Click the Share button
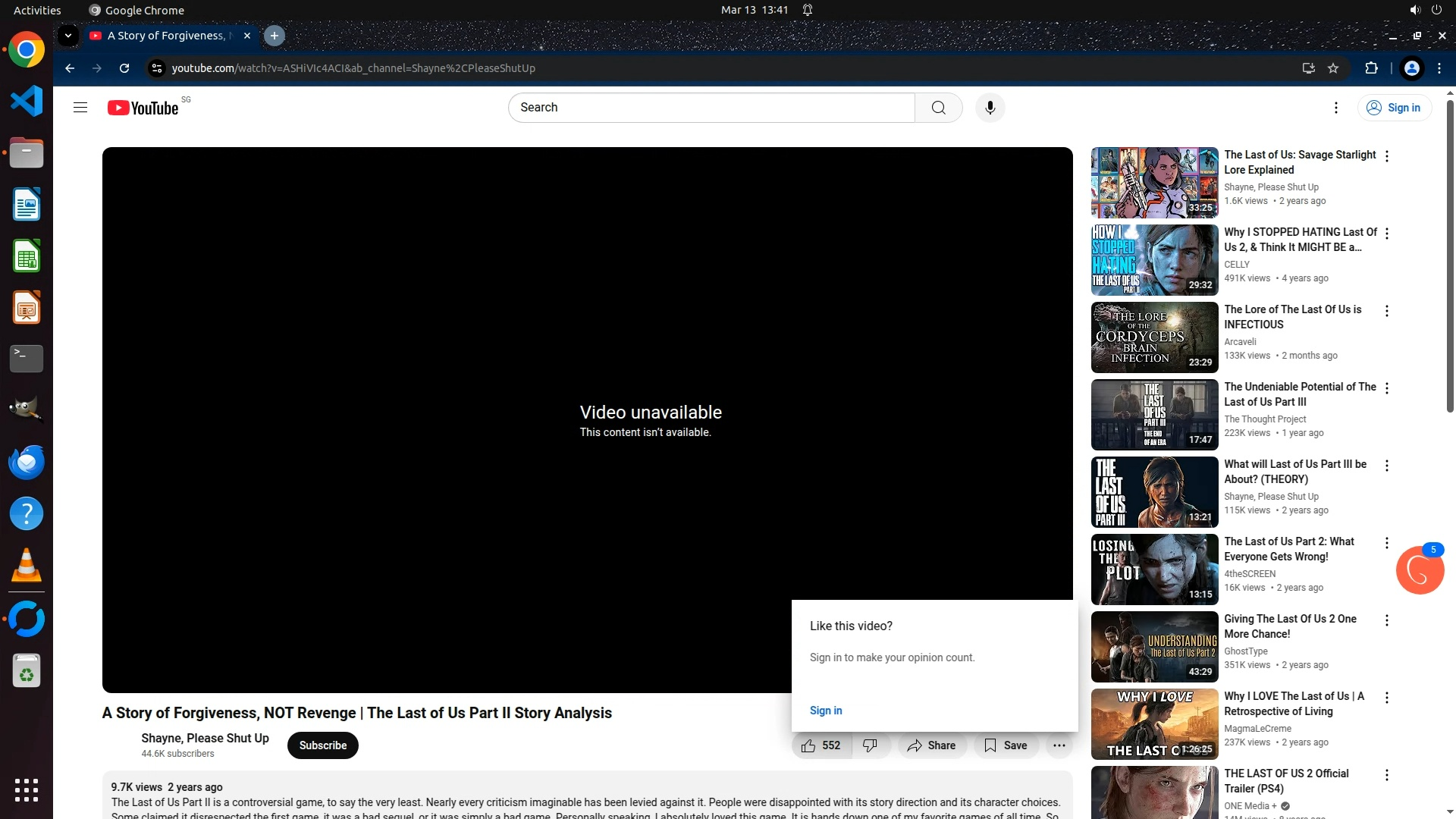This screenshot has height=819, width=1456. tap(931, 745)
